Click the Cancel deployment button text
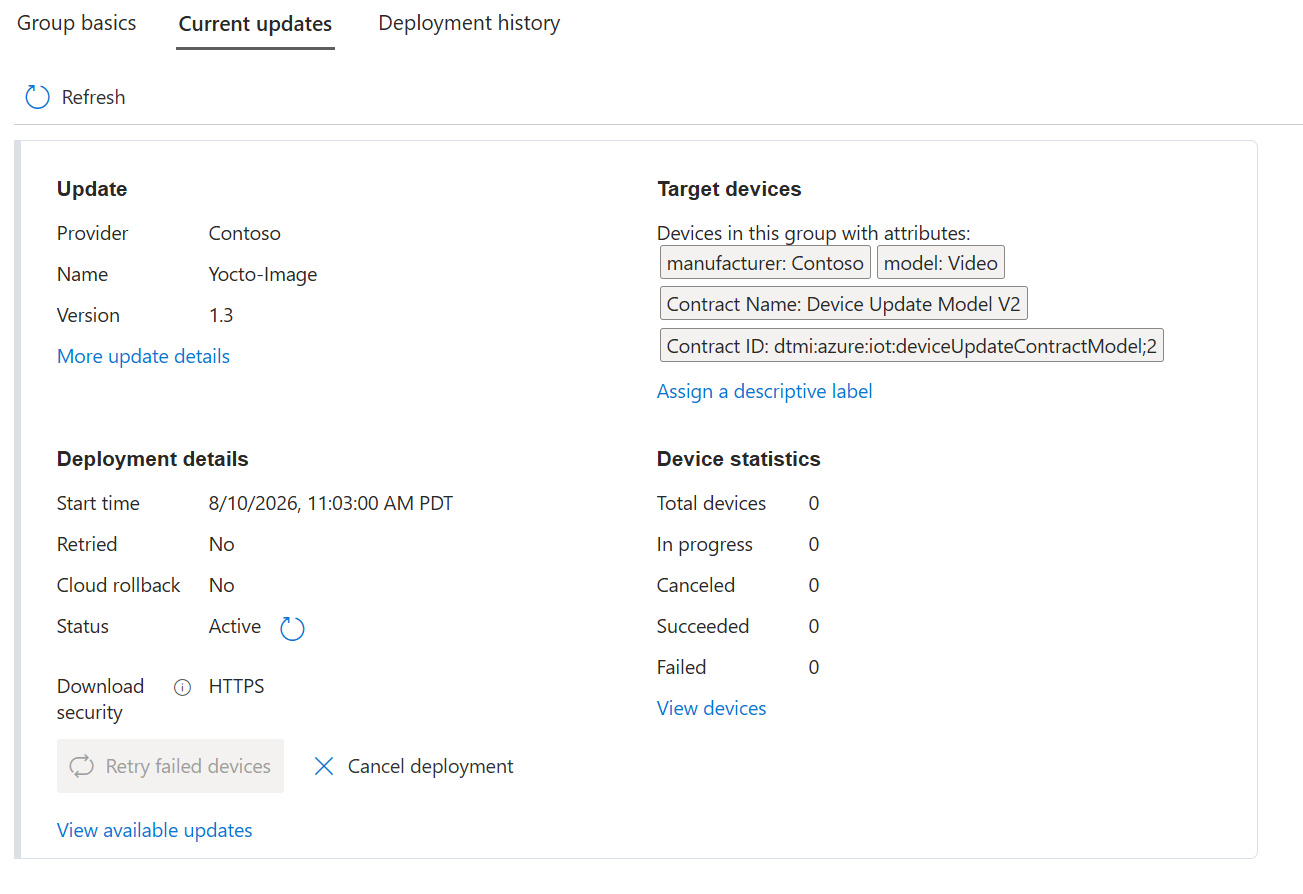This screenshot has height=894, width=1303. (x=430, y=766)
